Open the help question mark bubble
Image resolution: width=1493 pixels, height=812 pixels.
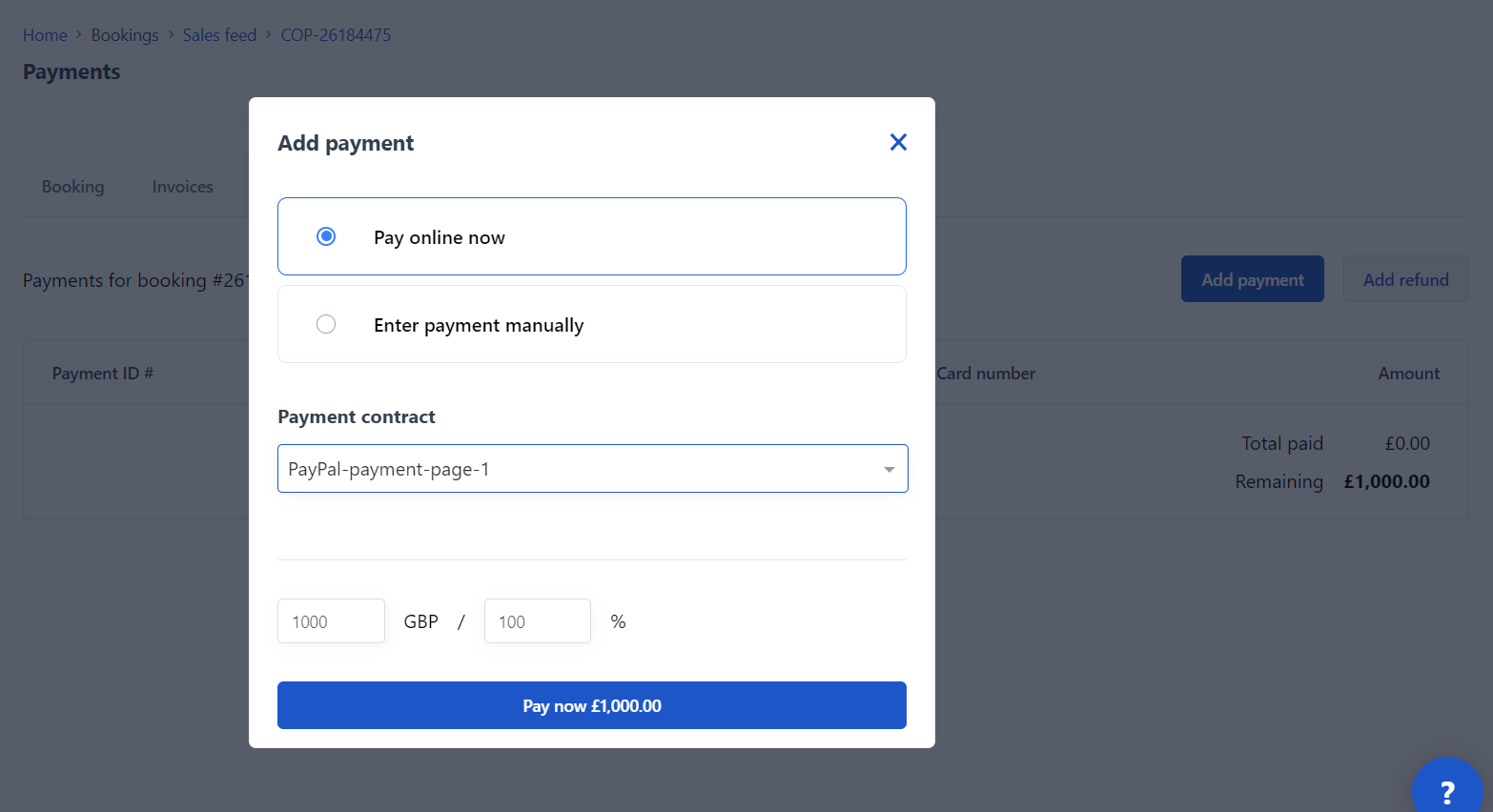point(1447,790)
